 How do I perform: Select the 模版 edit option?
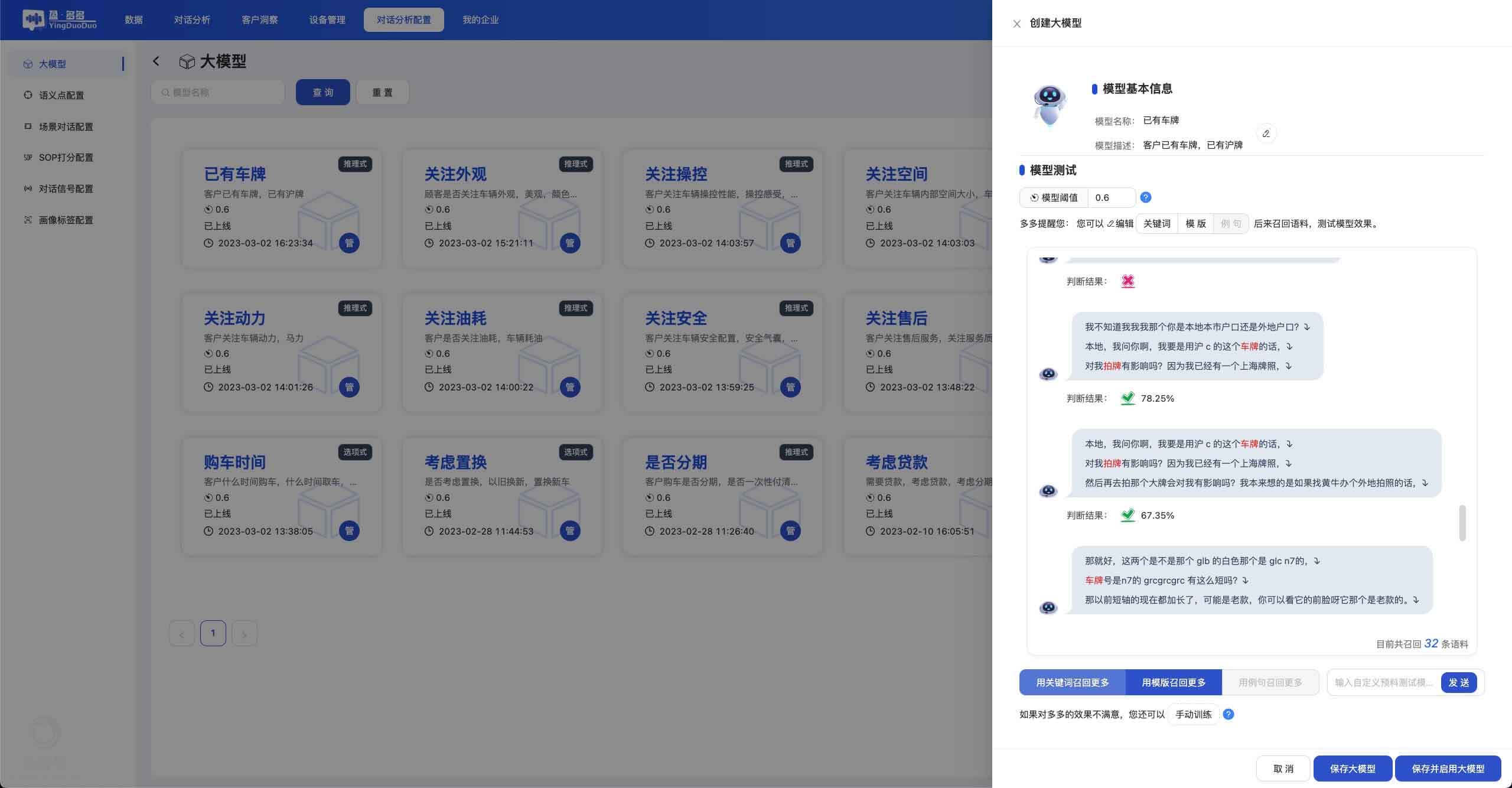1195,223
